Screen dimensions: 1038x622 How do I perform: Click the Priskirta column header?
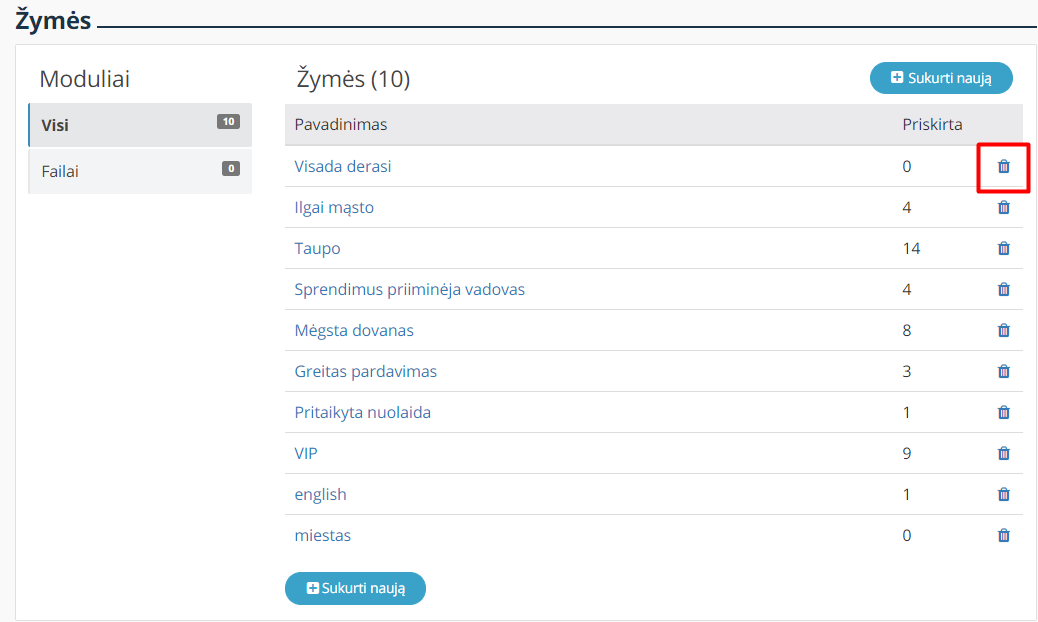pyautogui.click(x=932, y=124)
